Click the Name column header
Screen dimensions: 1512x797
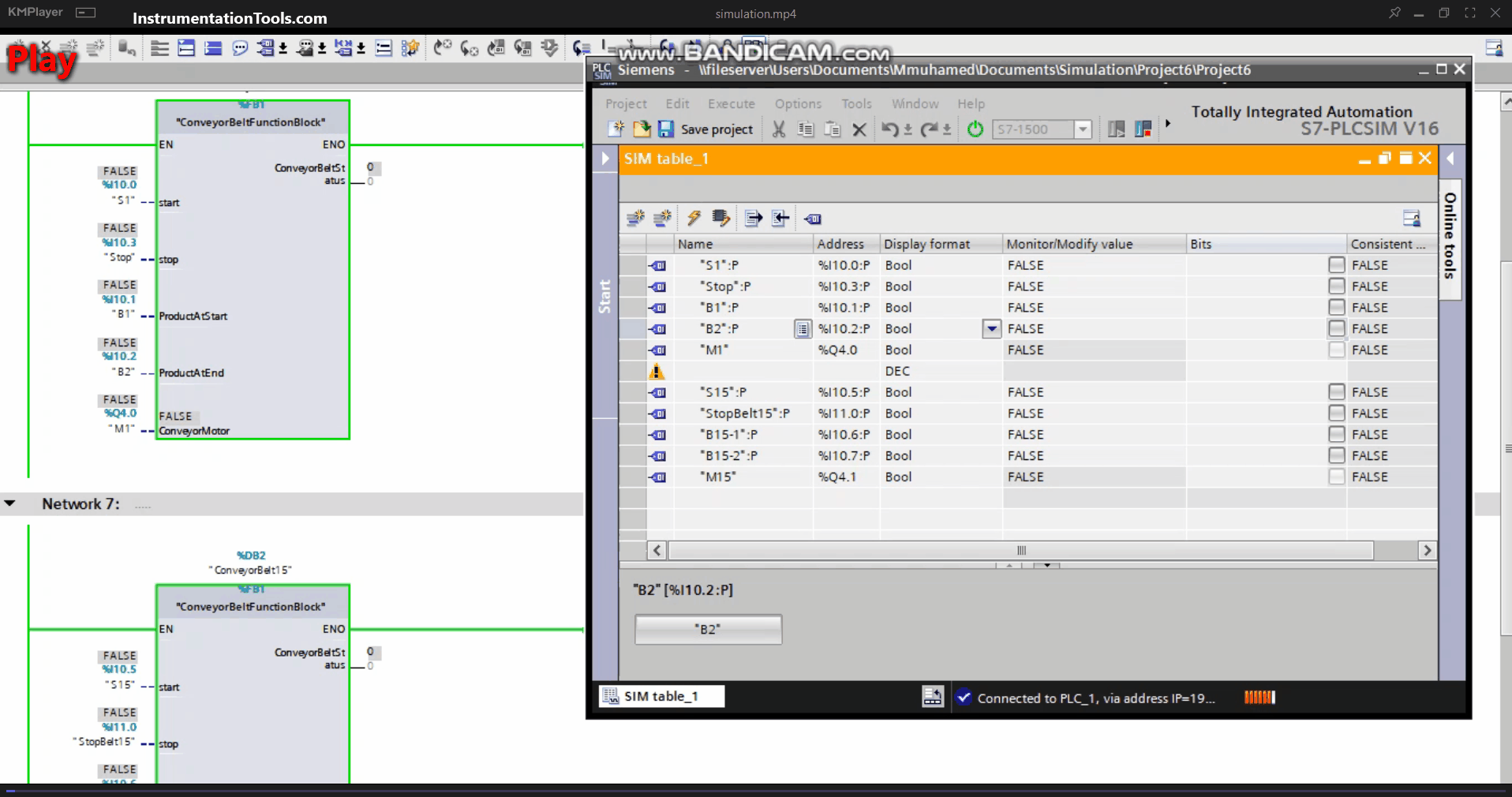(x=743, y=244)
